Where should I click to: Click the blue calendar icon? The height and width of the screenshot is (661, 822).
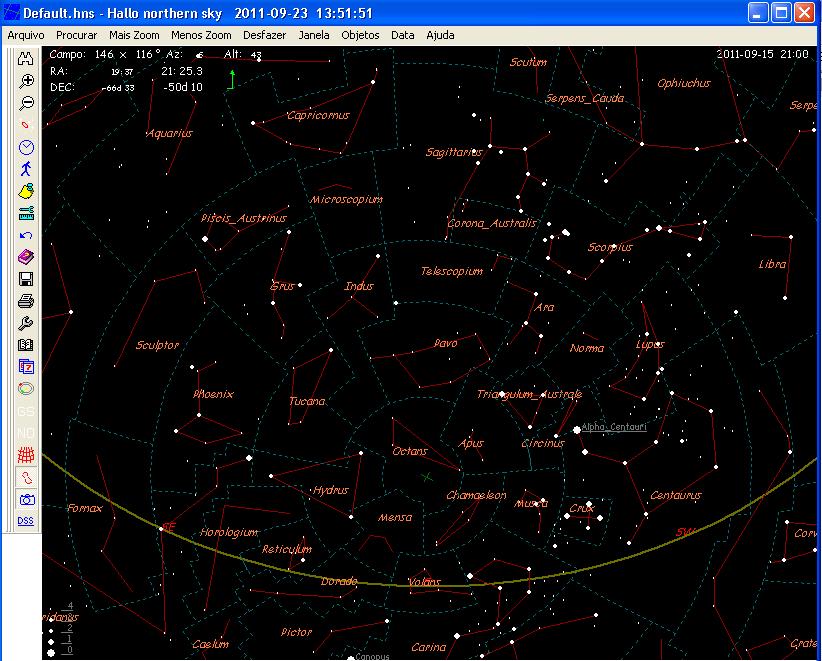[x=26, y=367]
